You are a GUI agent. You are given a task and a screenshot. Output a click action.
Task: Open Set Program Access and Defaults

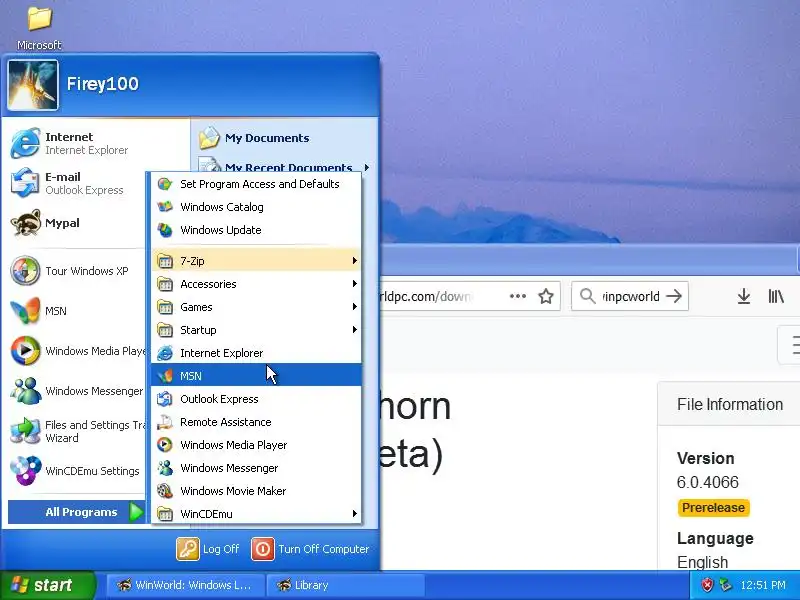[x=256, y=184]
